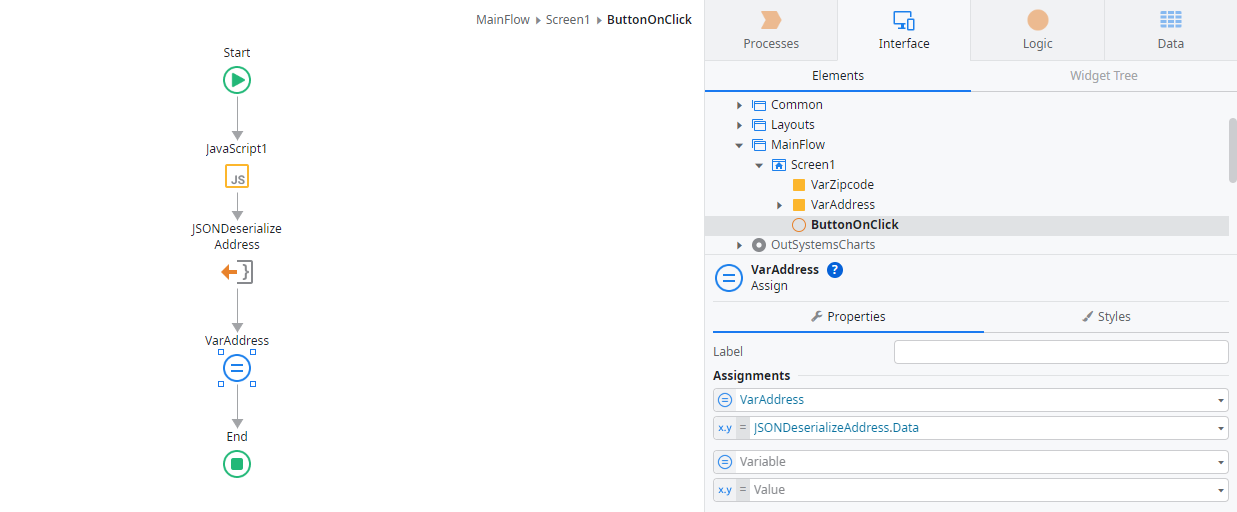Viewport: 1237px width, 512px height.
Task: Open the help icon next to VarAddress
Action: pos(835,270)
